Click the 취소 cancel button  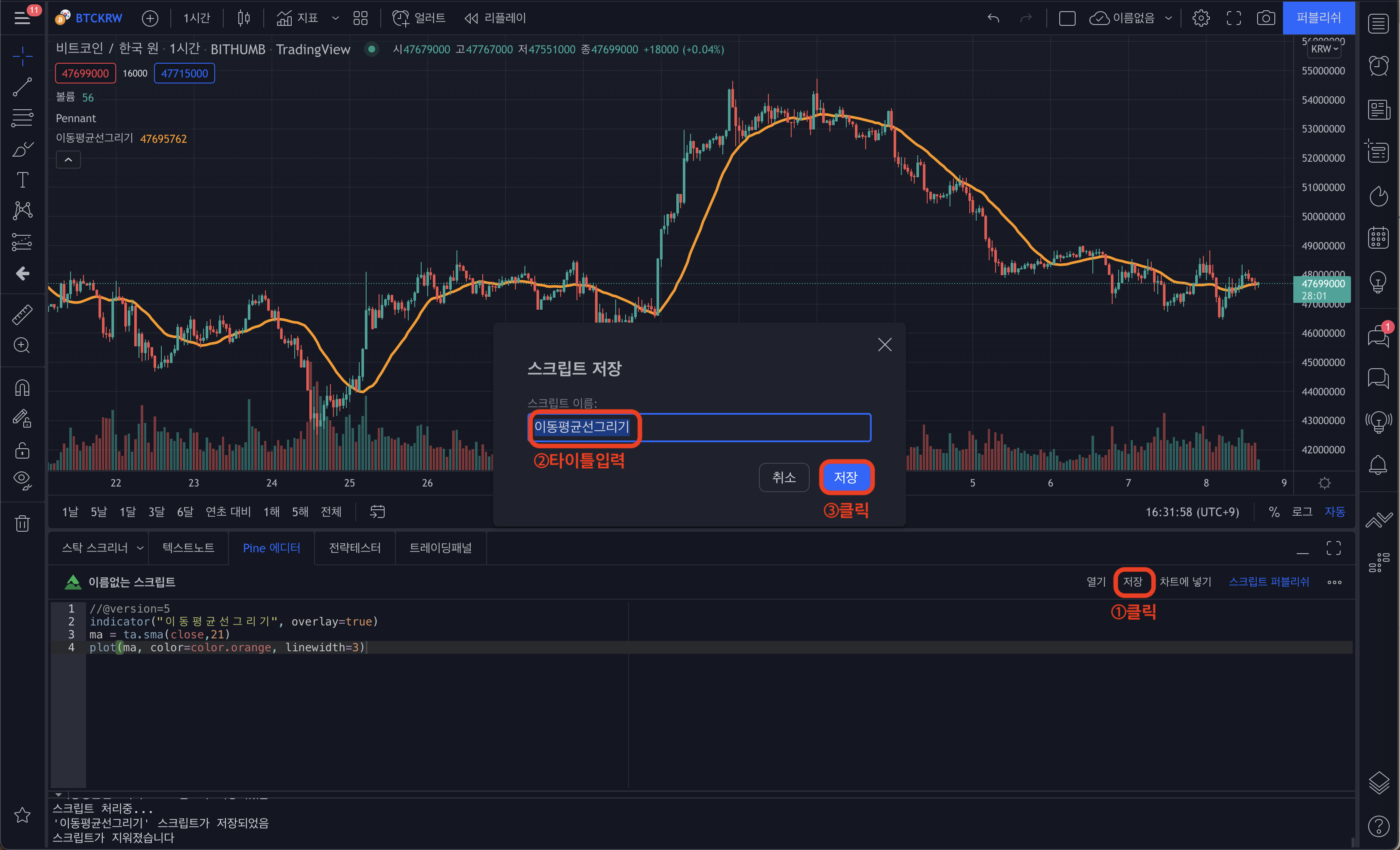784,477
